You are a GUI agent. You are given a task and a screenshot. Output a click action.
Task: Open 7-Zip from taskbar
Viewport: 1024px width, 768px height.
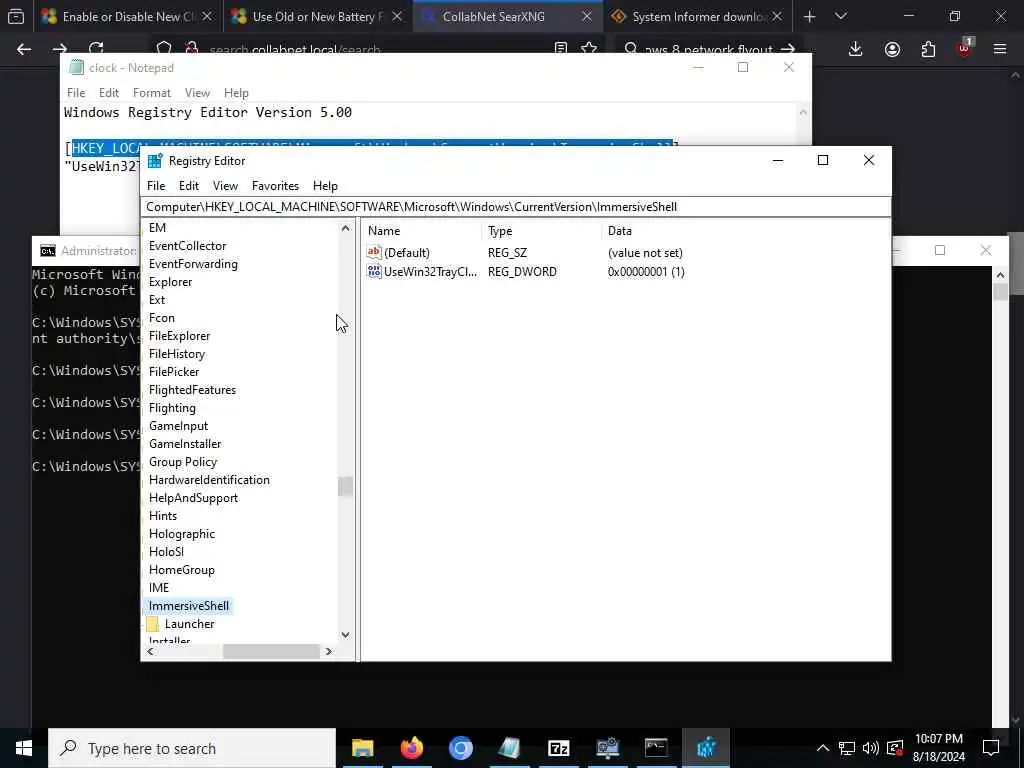(x=558, y=748)
